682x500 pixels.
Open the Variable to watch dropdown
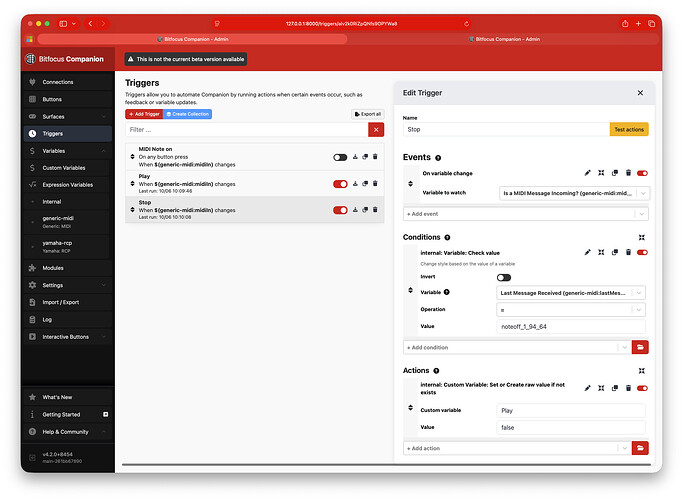coord(574,193)
